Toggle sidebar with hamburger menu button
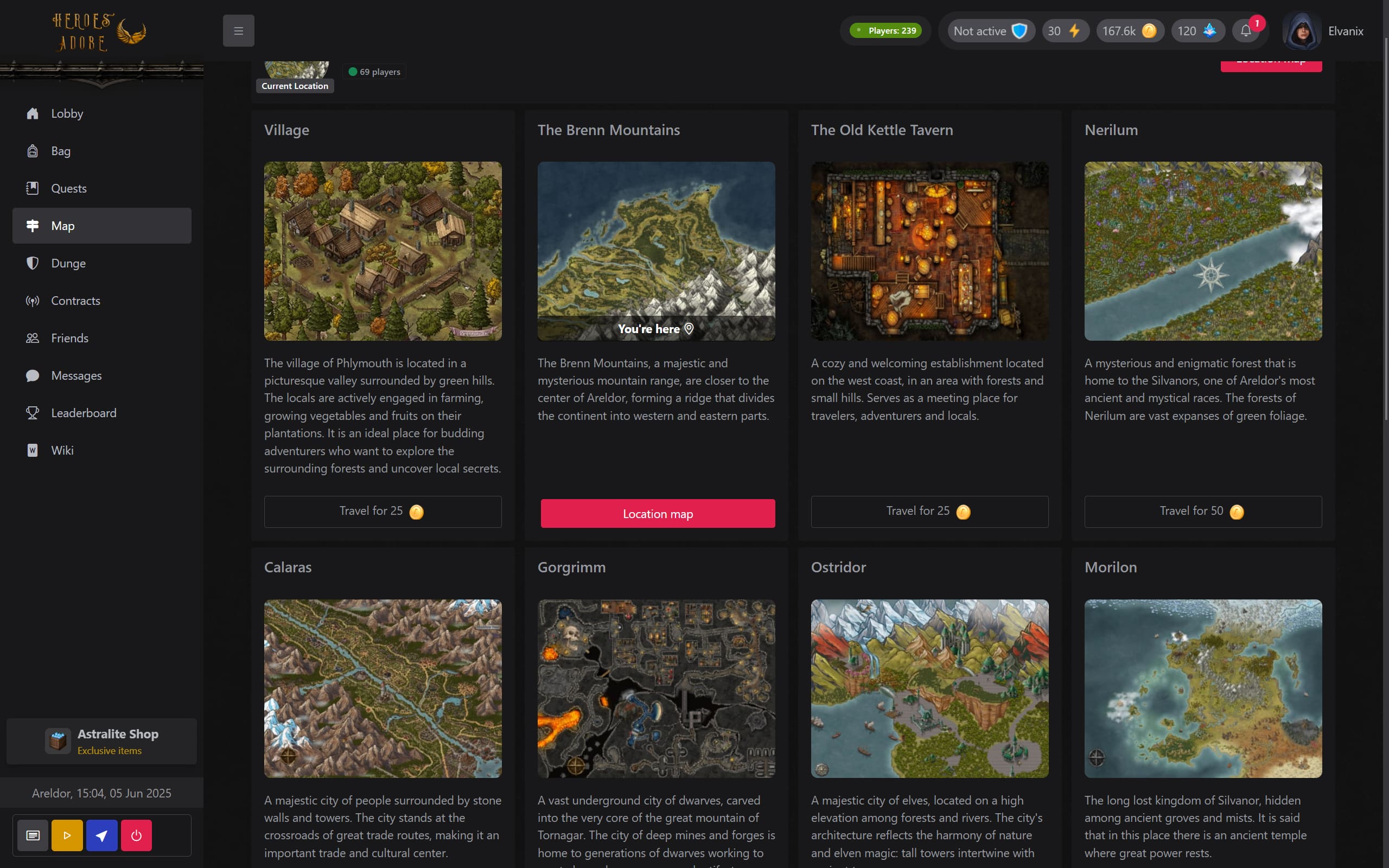 [239, 30]
